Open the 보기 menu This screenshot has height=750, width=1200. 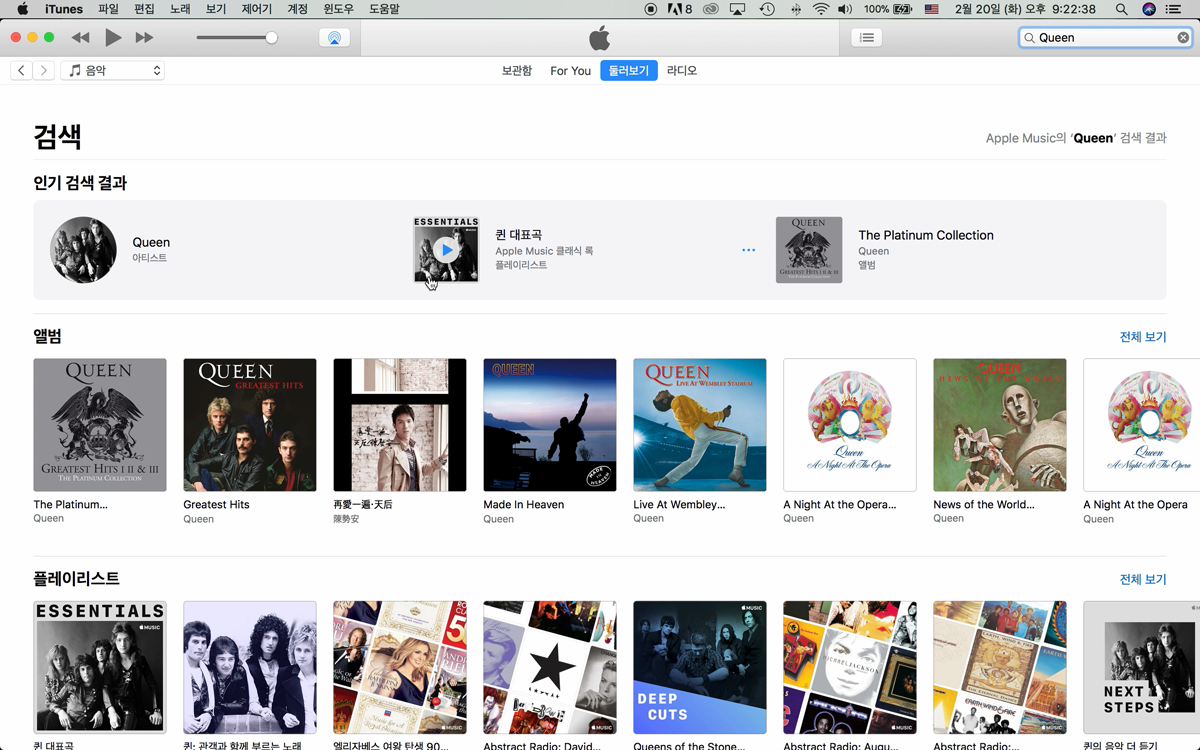point(216,9)
